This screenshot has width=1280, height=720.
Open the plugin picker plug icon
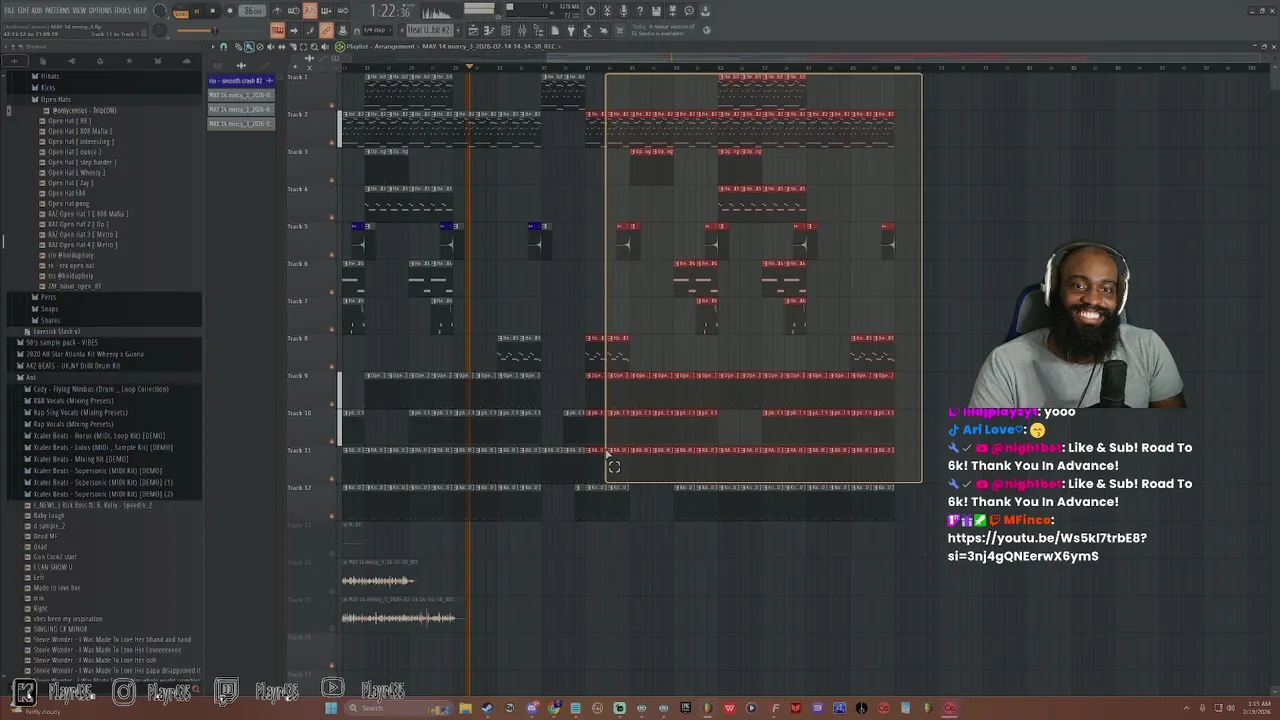(571, 30)
